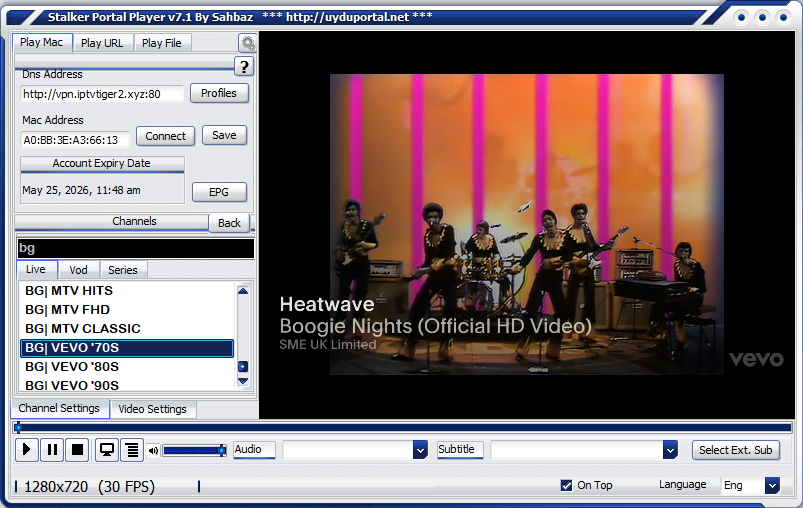Adjust the volume slider
The image size is (803, 508).
point(194,451)
